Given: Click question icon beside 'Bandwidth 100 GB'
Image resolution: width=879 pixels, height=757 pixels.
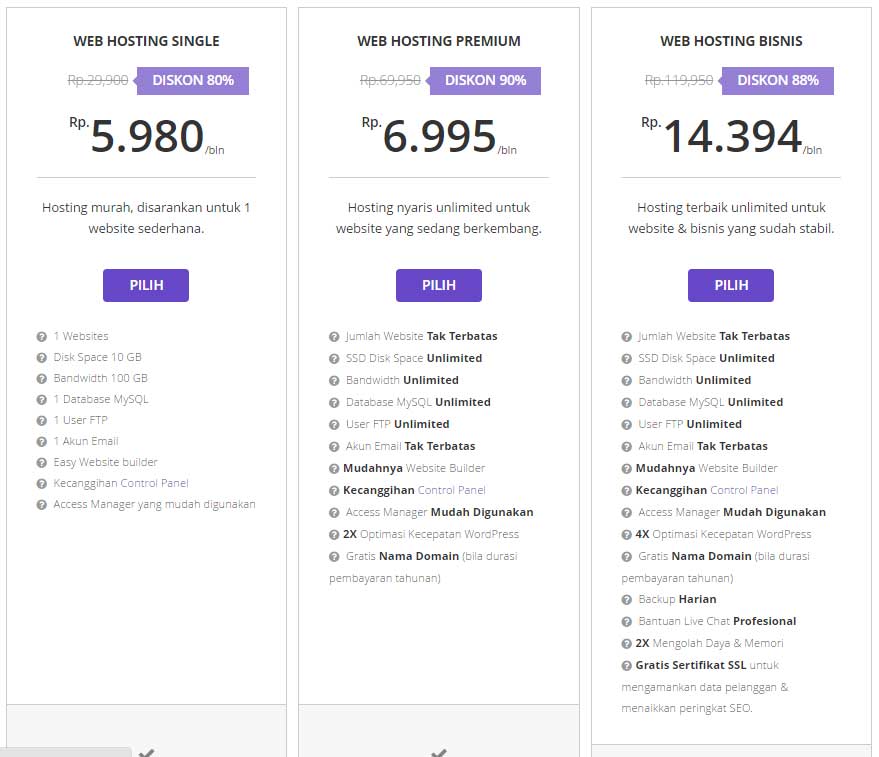Looking at the screenshot, I should [x=41, y=379].
